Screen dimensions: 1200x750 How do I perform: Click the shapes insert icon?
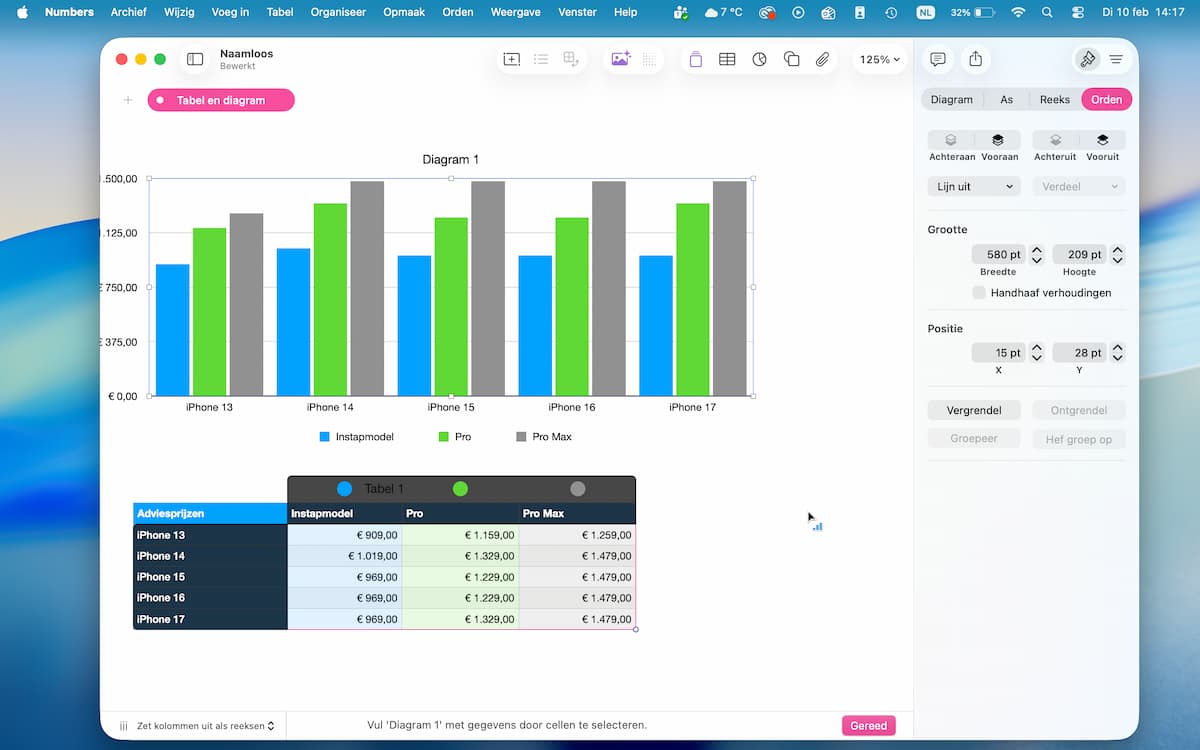tap(791, 60)
